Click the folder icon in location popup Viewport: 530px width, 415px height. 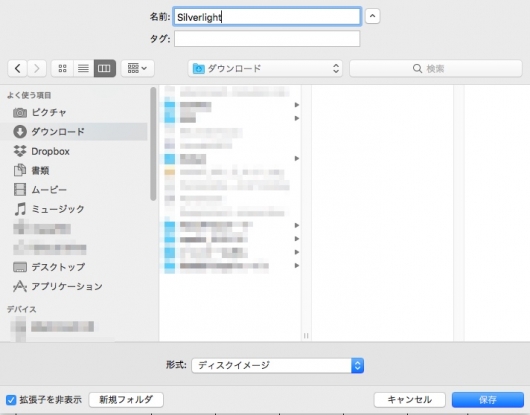(x=199, y=69)
